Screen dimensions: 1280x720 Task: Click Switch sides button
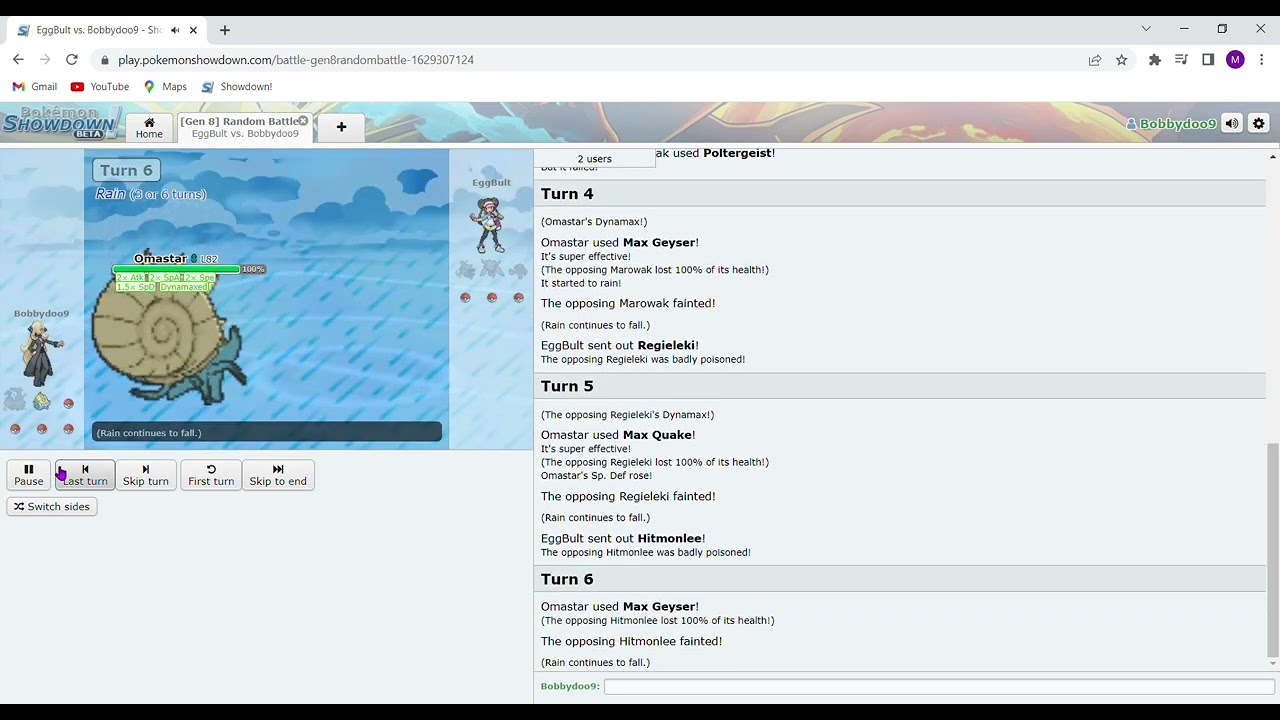pyautogui.click(x=52, y=507)
